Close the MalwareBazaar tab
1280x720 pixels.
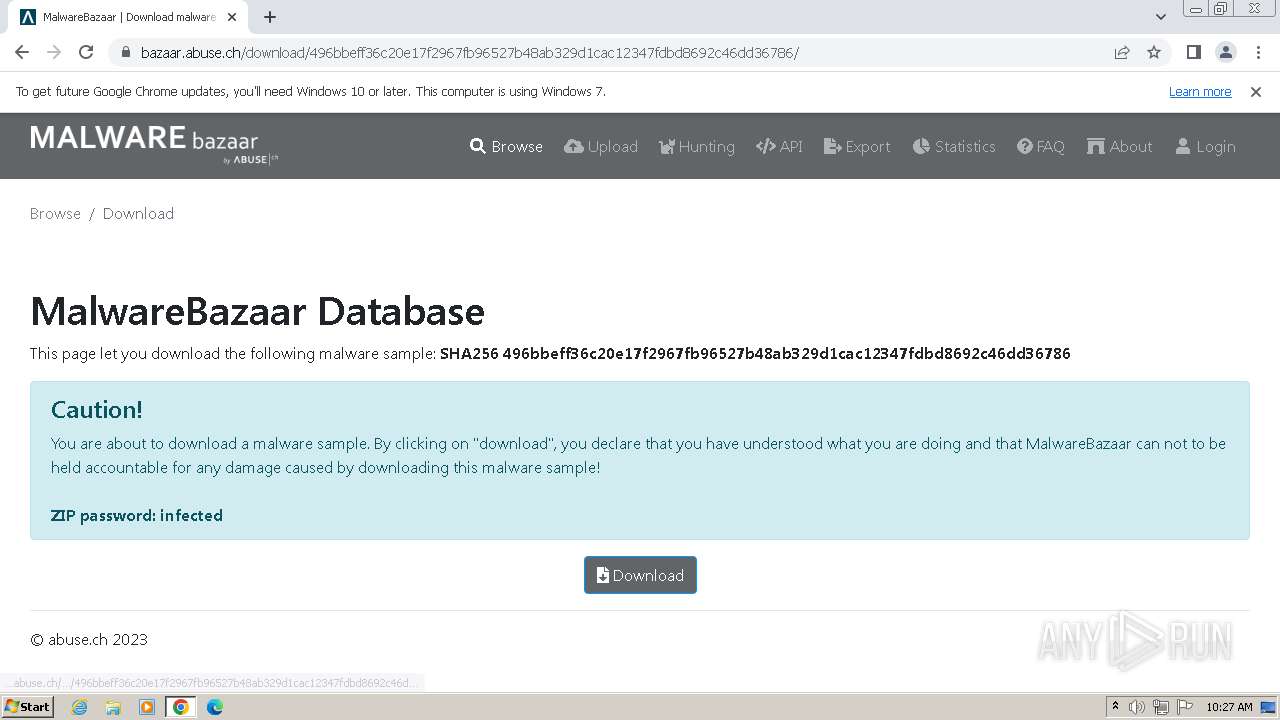(232, 17)
